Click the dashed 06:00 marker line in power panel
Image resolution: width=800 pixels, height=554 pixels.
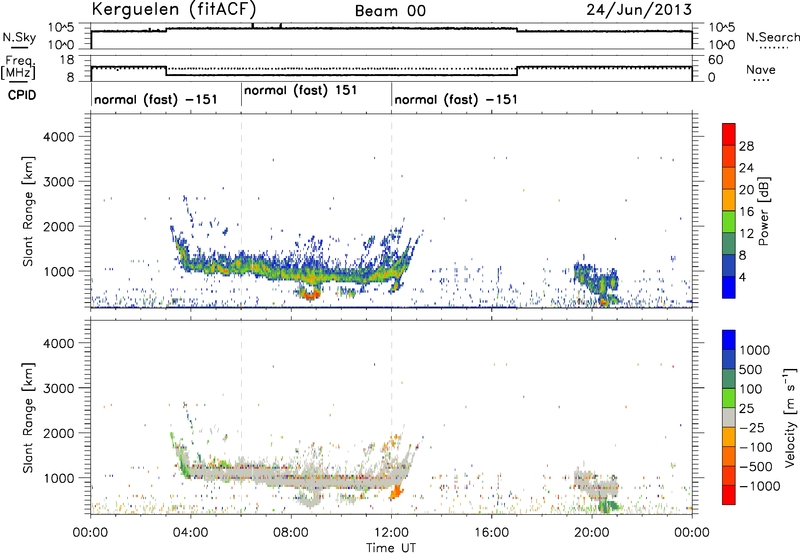tap(241, 211)
